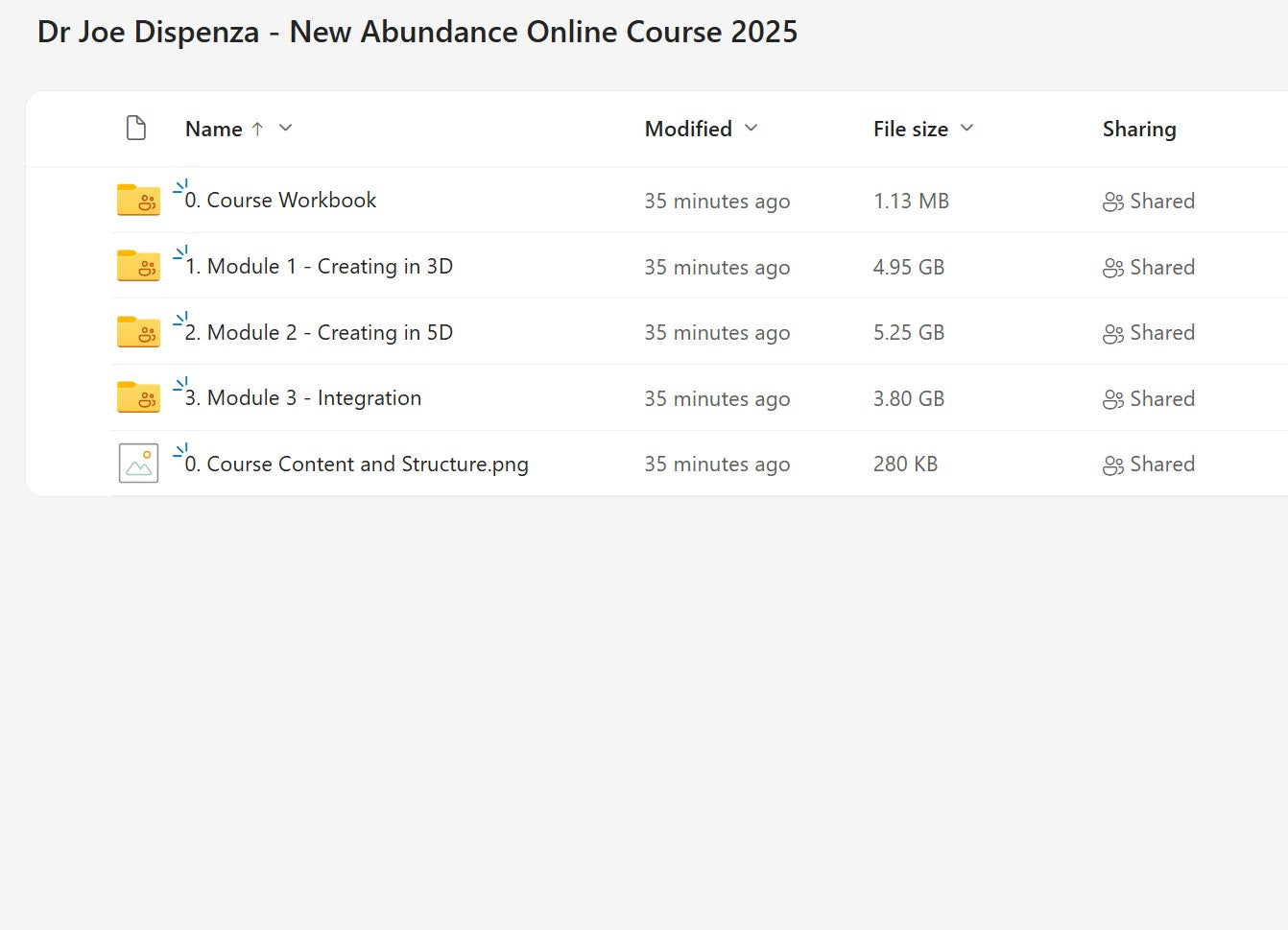Open the Name column dropdown chevron

(x=285, y=128)
